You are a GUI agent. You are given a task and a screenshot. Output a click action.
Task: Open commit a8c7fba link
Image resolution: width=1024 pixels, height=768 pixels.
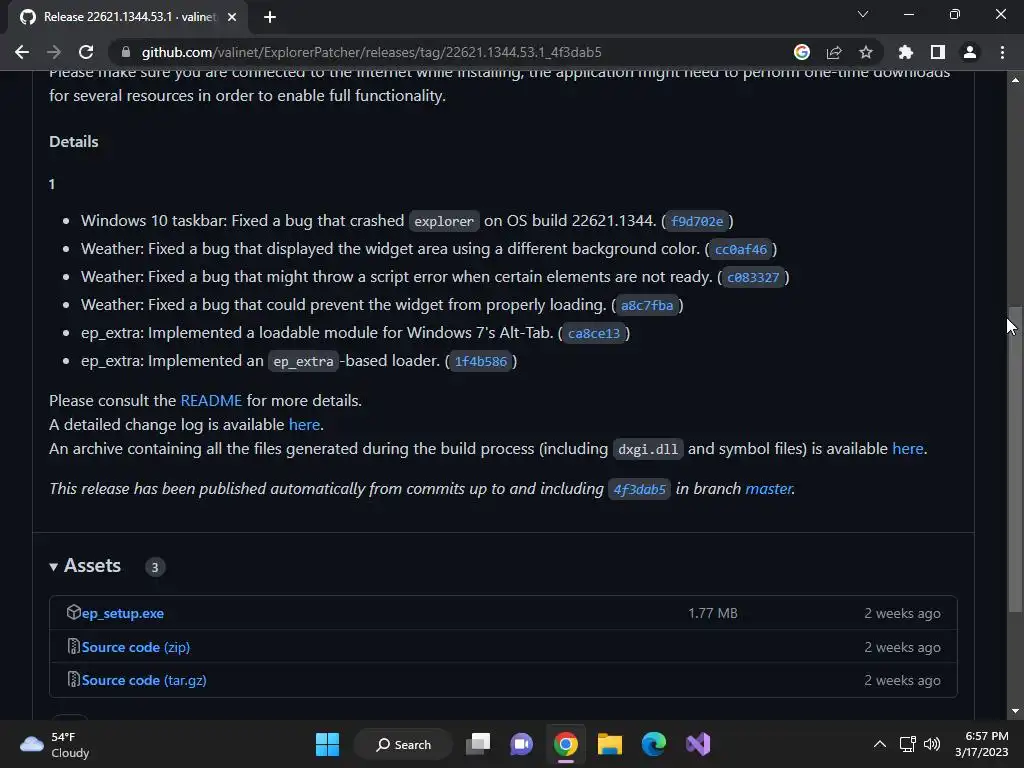(647, 306)
